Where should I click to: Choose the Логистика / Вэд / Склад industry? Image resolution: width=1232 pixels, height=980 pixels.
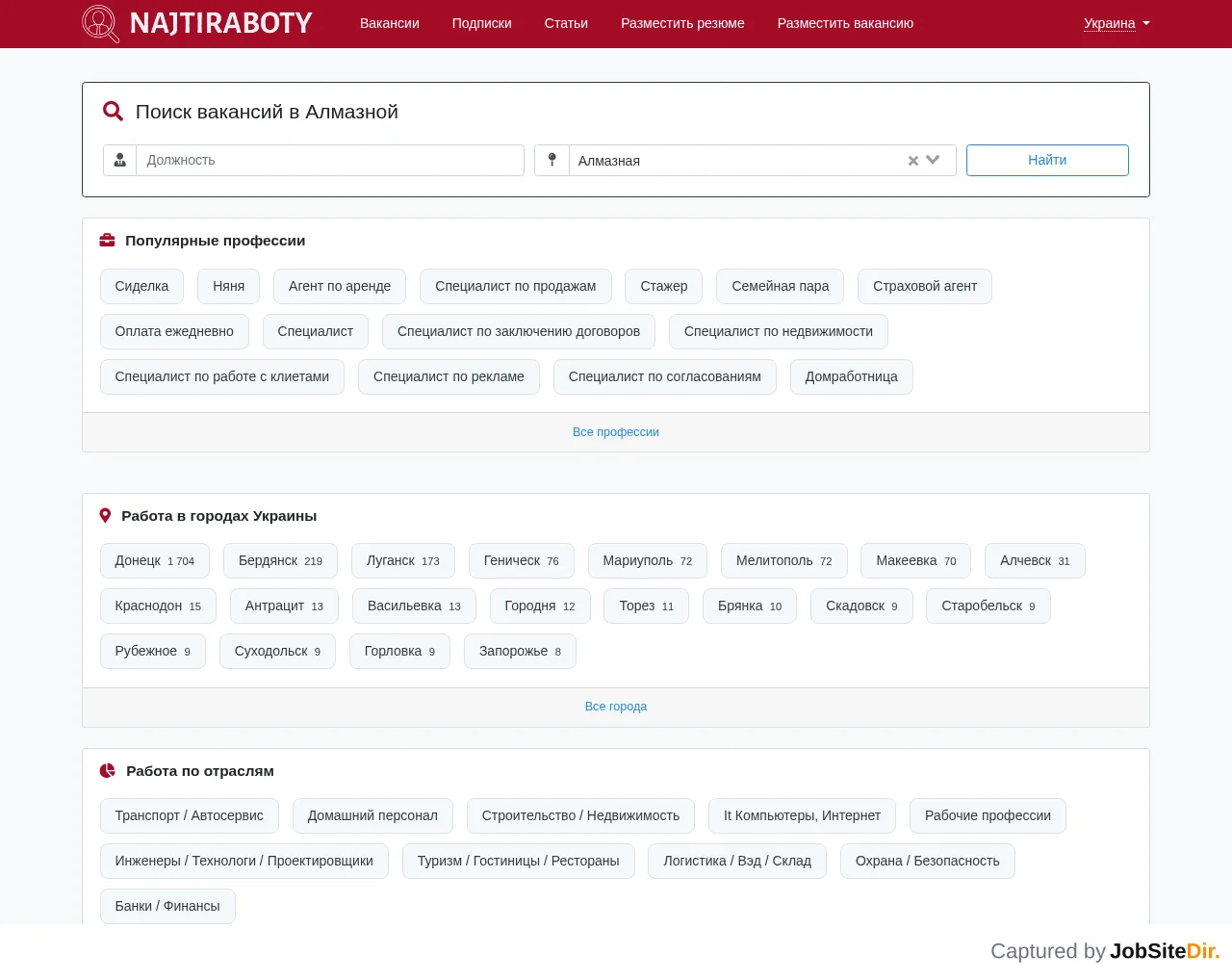(737, 861)
